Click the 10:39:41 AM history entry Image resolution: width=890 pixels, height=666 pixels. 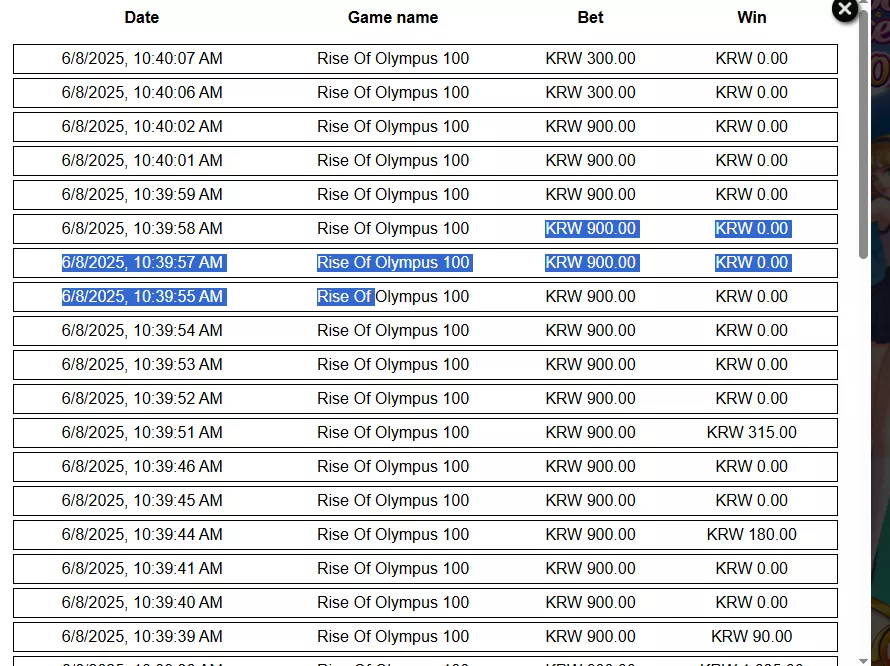425,569
